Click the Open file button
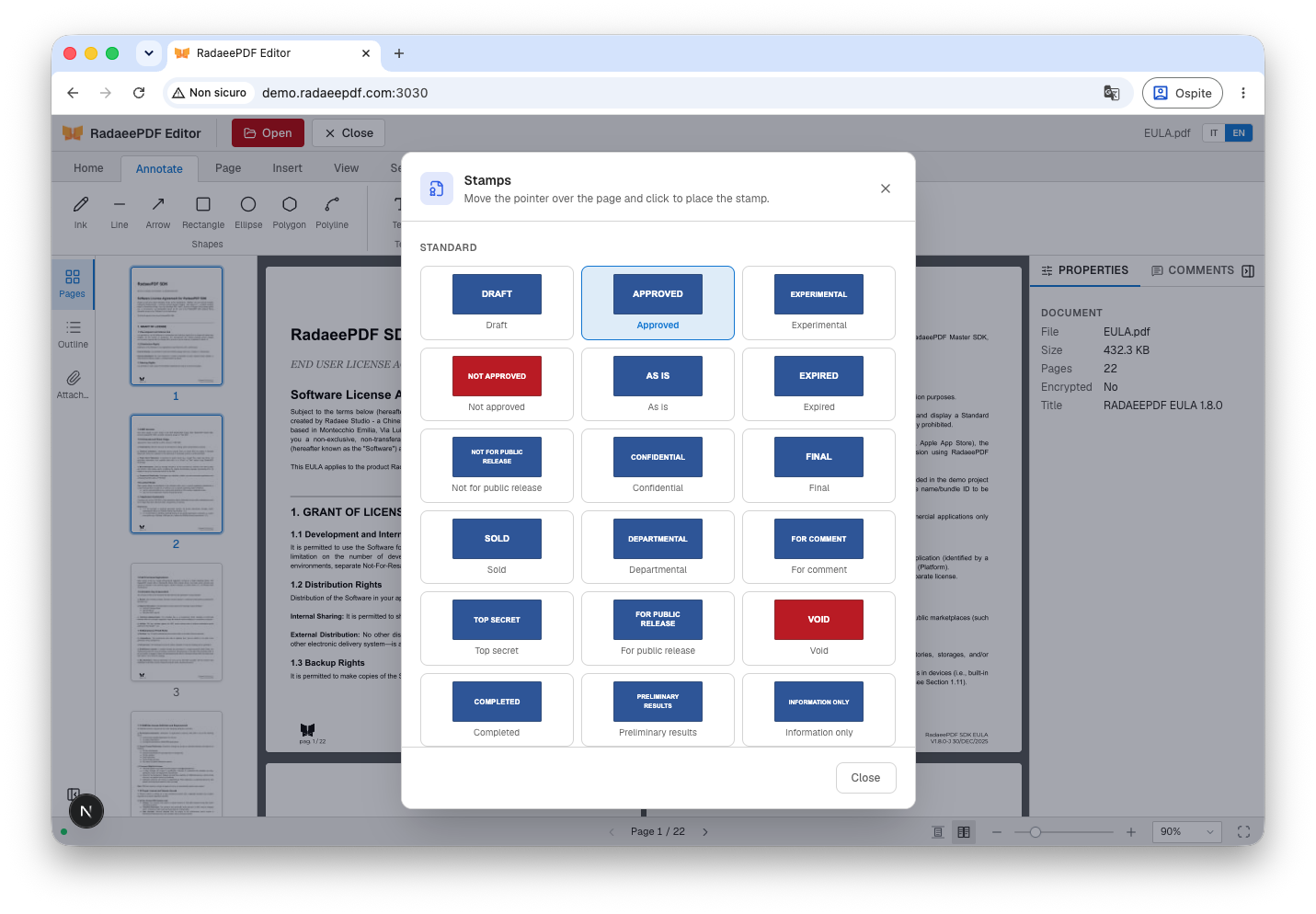Screen dimensions: 1316x914 coord(268,133)
